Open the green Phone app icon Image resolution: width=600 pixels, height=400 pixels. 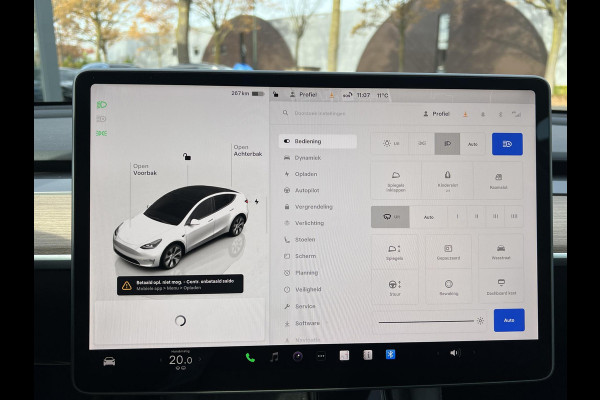[x=250, y=358]
